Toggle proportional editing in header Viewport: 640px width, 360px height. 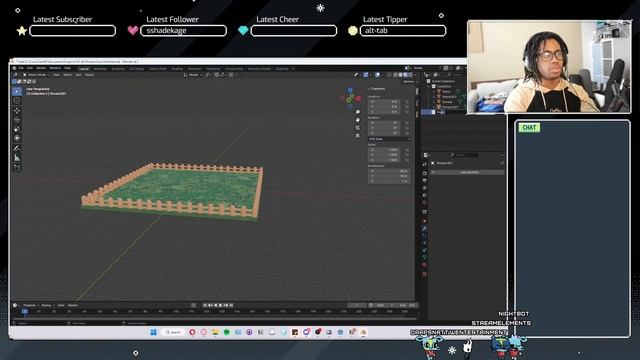click(231, 75)
